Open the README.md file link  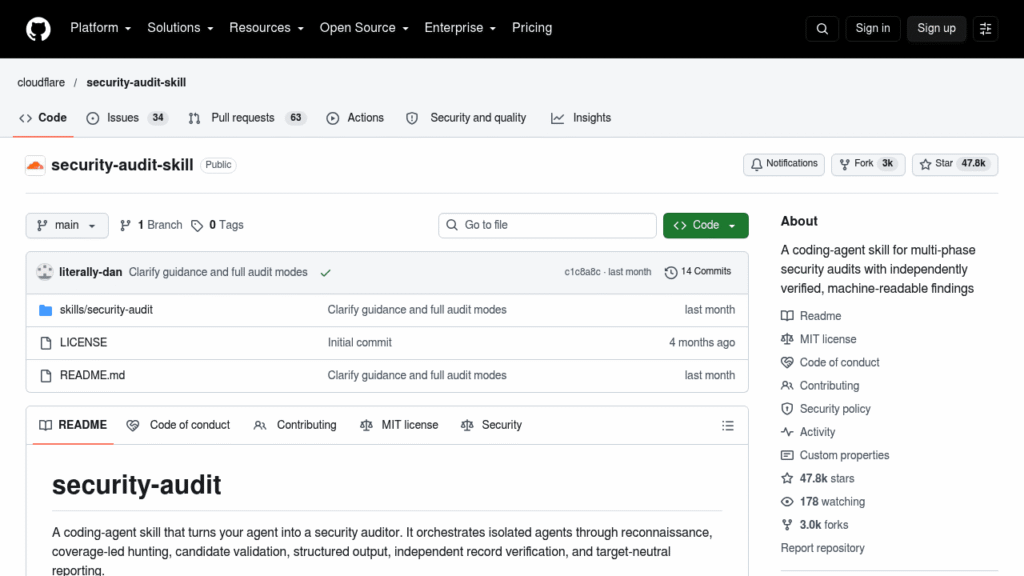coord(92,376)
